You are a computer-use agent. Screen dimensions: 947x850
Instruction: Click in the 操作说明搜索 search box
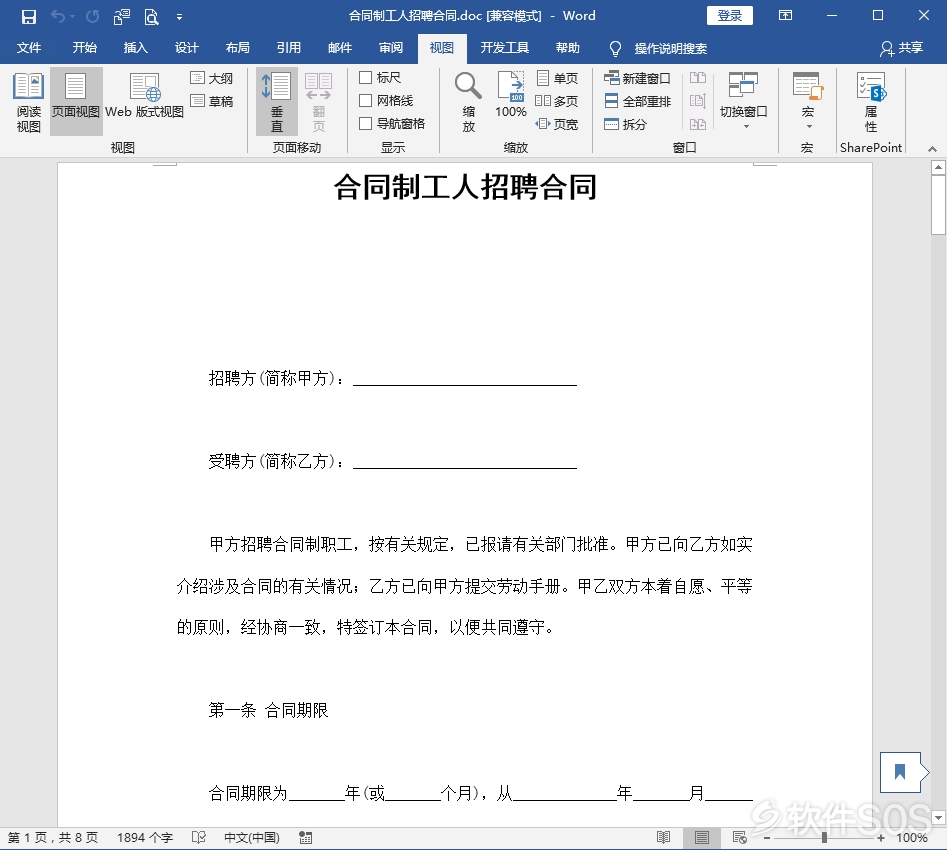tap(670, 48)
